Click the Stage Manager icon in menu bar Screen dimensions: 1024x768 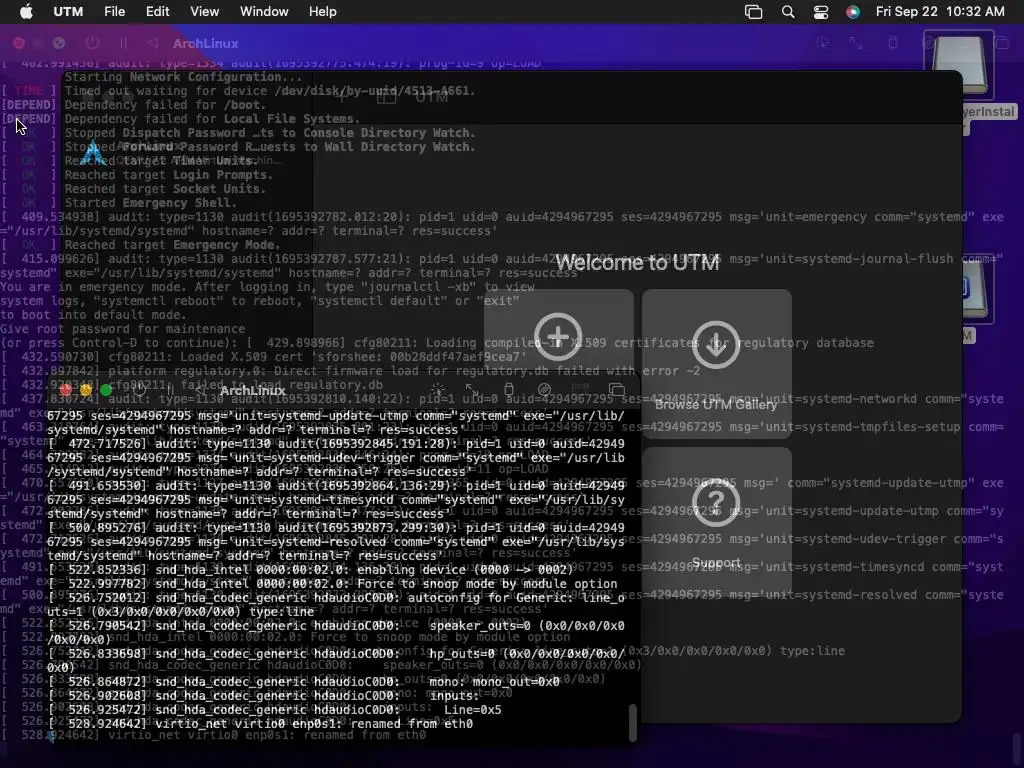point(753,12)
